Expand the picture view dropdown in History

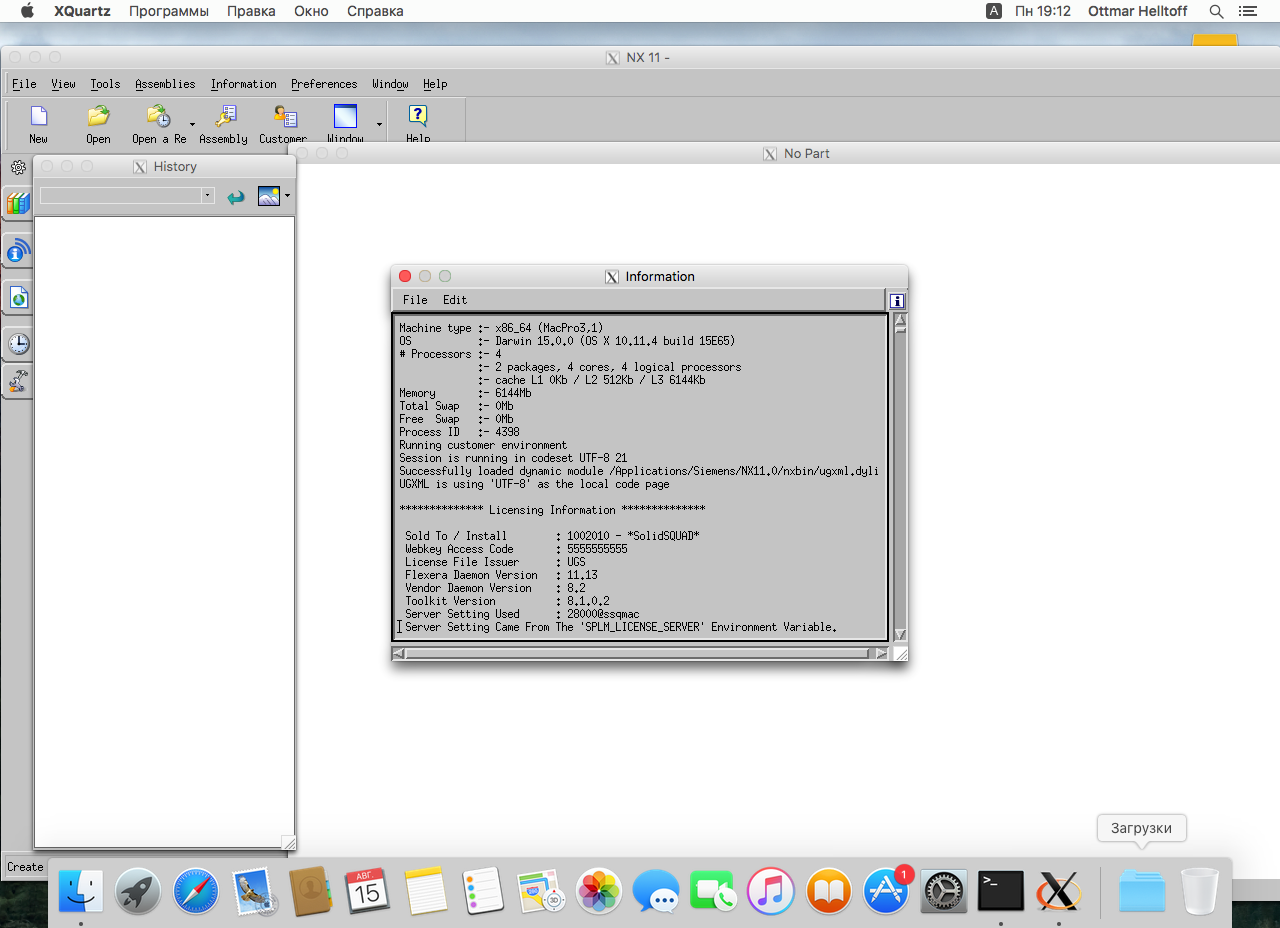coord(287,195)
